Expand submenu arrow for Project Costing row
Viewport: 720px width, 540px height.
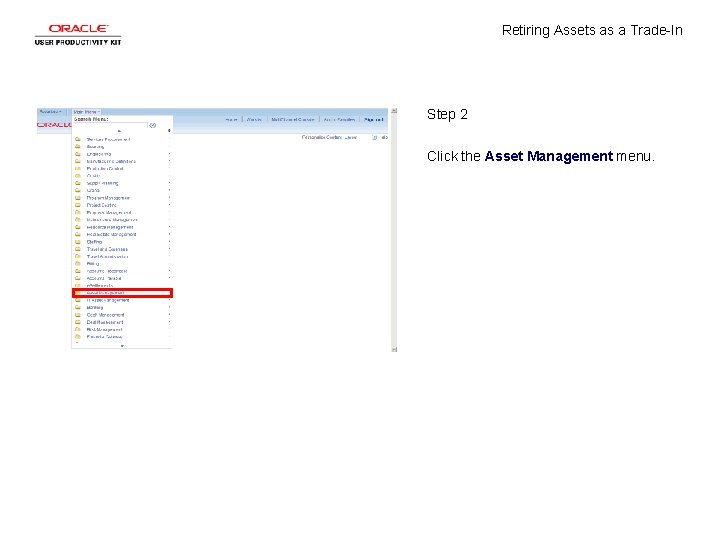(x=169, y=205)
